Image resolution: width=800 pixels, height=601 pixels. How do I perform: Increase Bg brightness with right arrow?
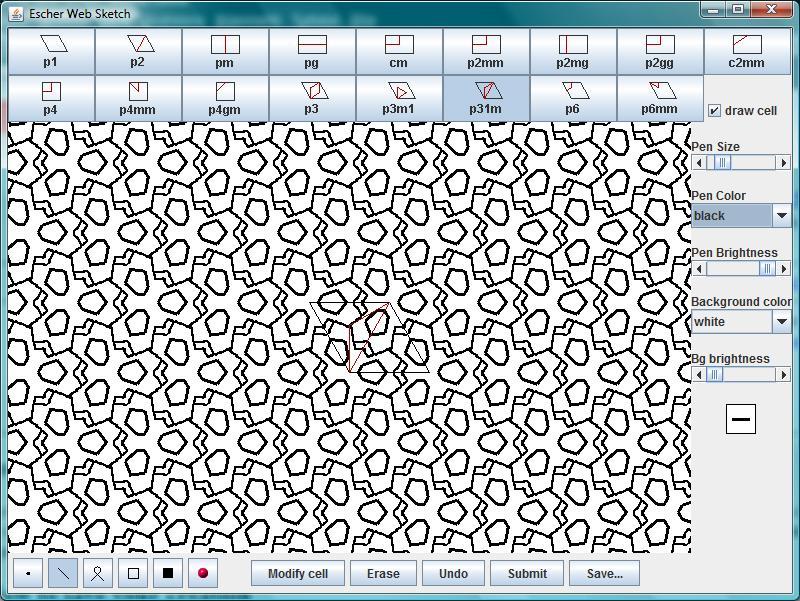tap(784, 375)
